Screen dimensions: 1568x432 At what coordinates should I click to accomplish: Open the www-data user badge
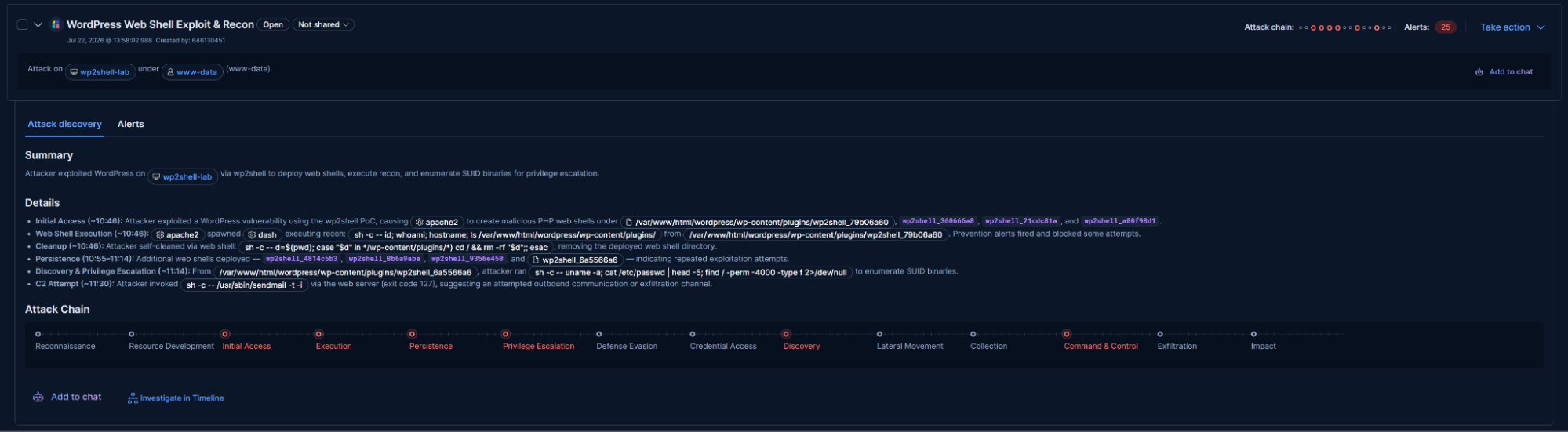[192, 72]
